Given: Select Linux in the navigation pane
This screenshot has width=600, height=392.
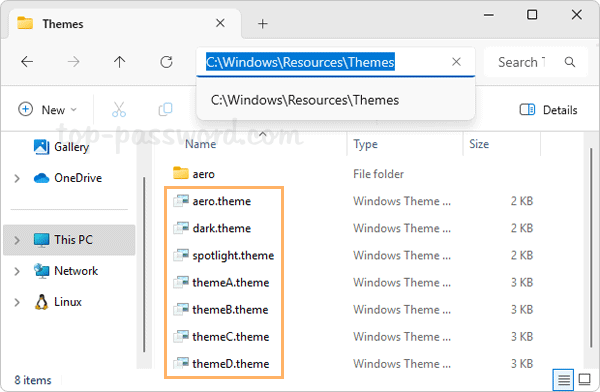Looking at the screenshot, I should coord(58,302).
